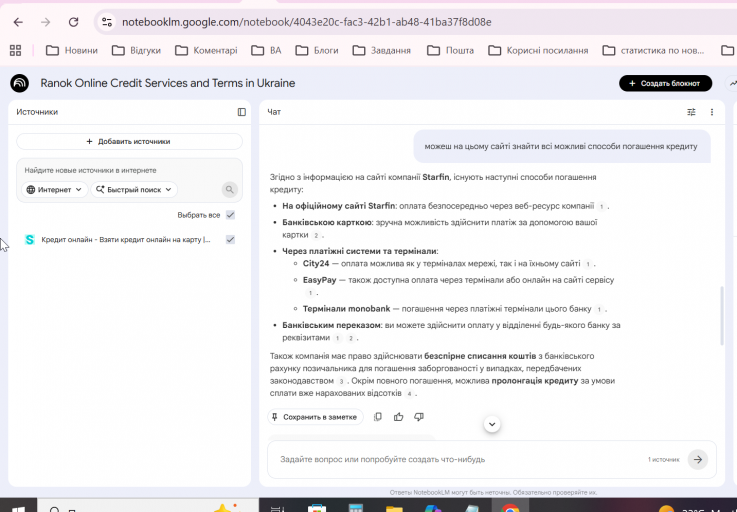Give the response a thumbs up
This screenshot has height=512, width=737.
pos(399,417)
